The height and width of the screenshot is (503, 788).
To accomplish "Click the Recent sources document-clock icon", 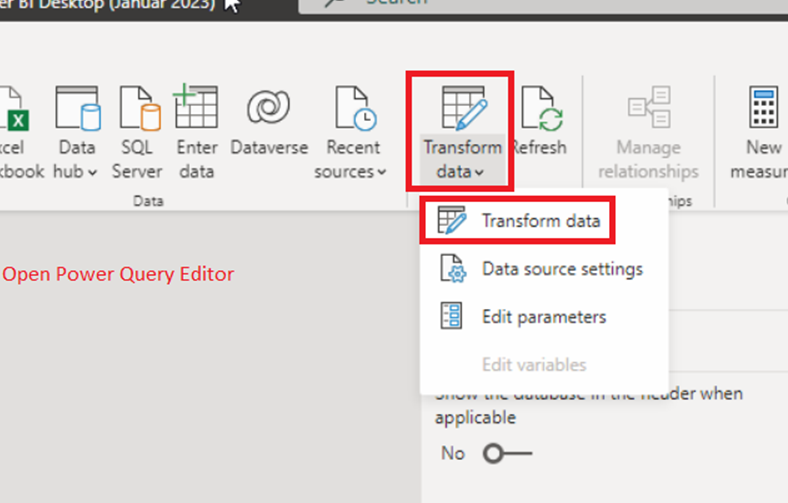I will (x=355, y=107).
